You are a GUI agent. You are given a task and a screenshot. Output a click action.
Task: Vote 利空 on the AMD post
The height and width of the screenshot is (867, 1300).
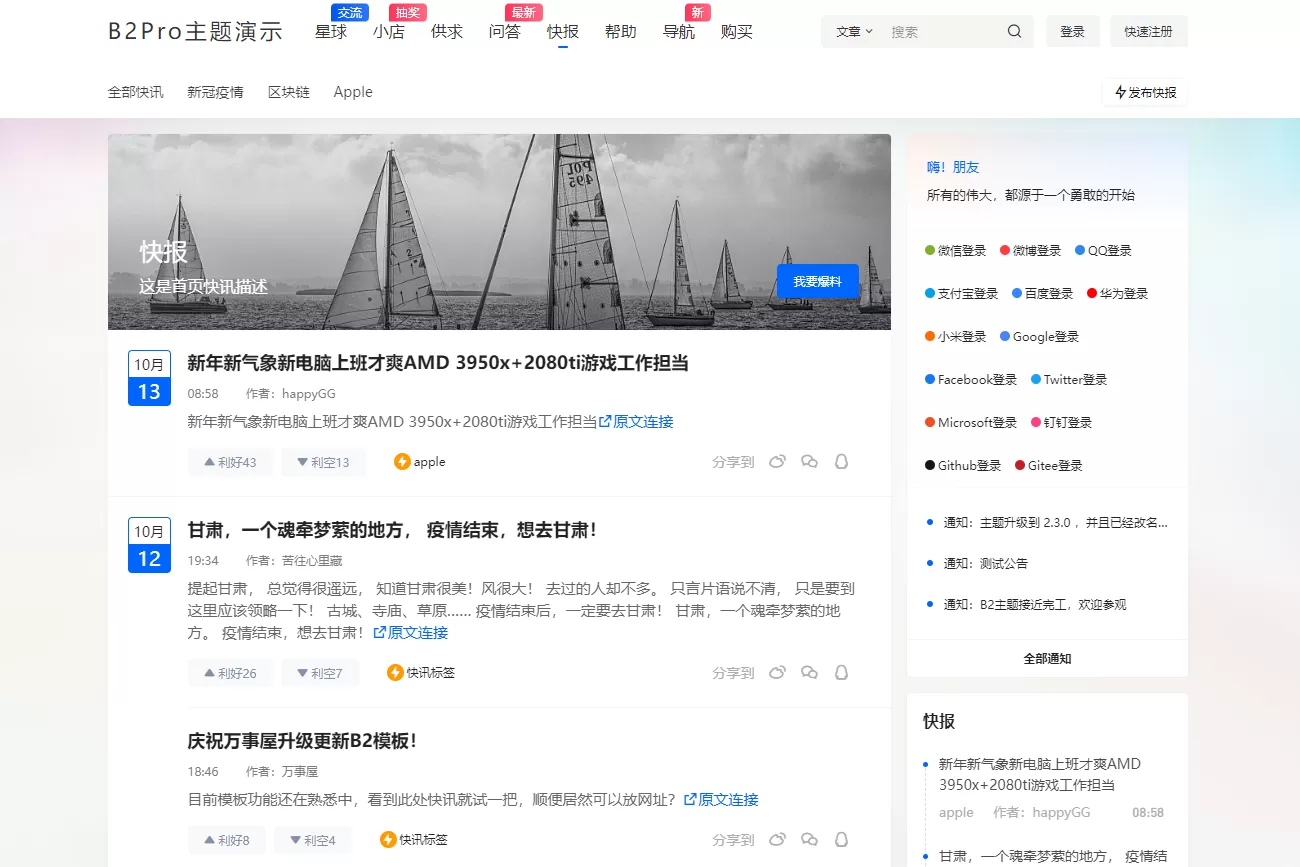point(323,462)
